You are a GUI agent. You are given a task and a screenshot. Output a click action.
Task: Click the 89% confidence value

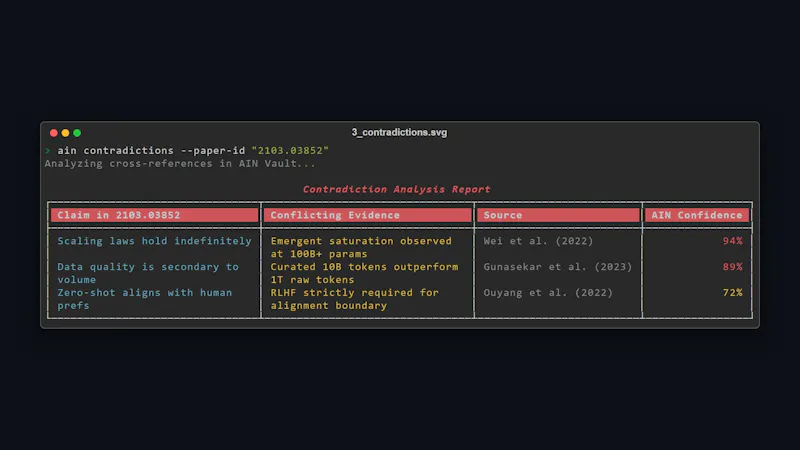(x=732, y=267)
